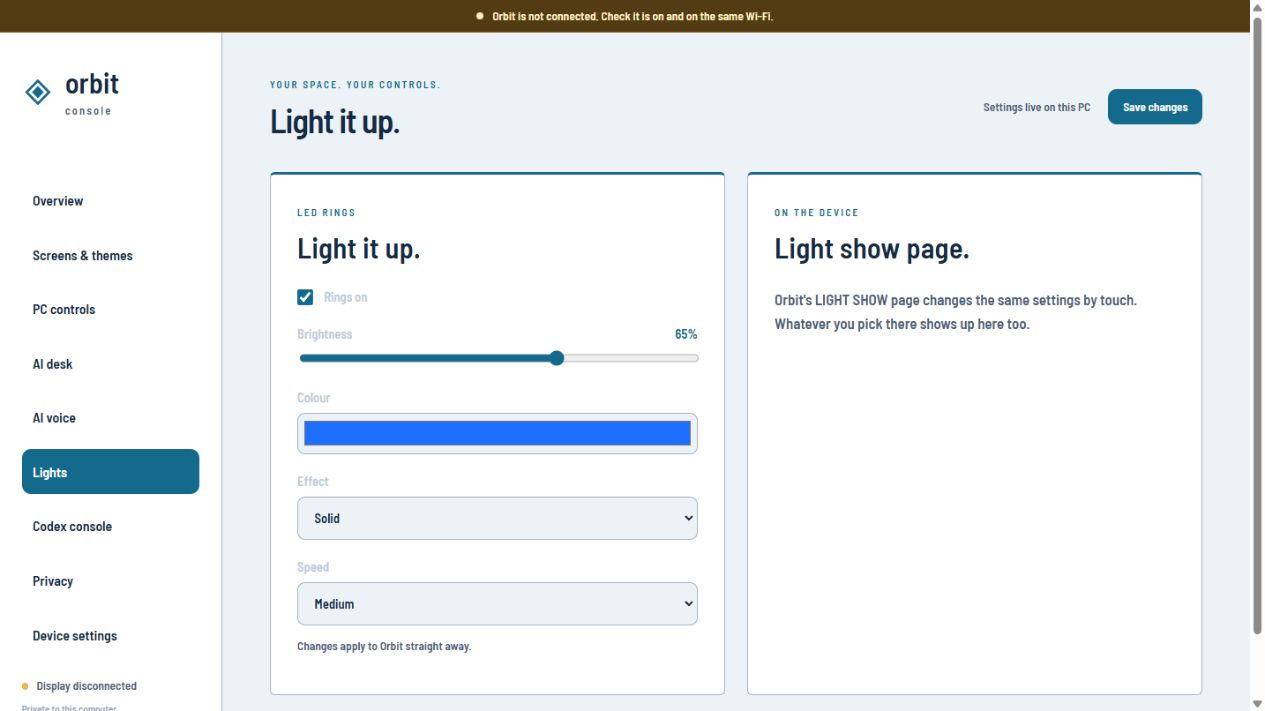1265x711 pixels.
Task: Click the "ON THE DEVICE" card label
Action: (x=817, y=213)
